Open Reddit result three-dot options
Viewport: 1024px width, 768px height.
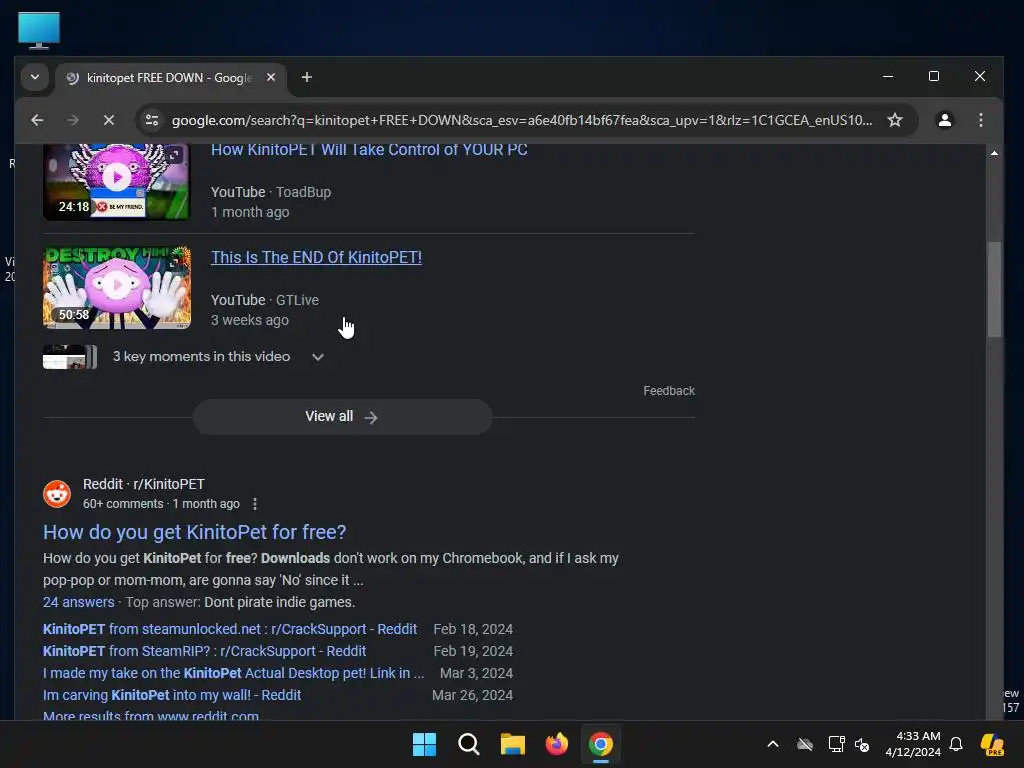255,504
